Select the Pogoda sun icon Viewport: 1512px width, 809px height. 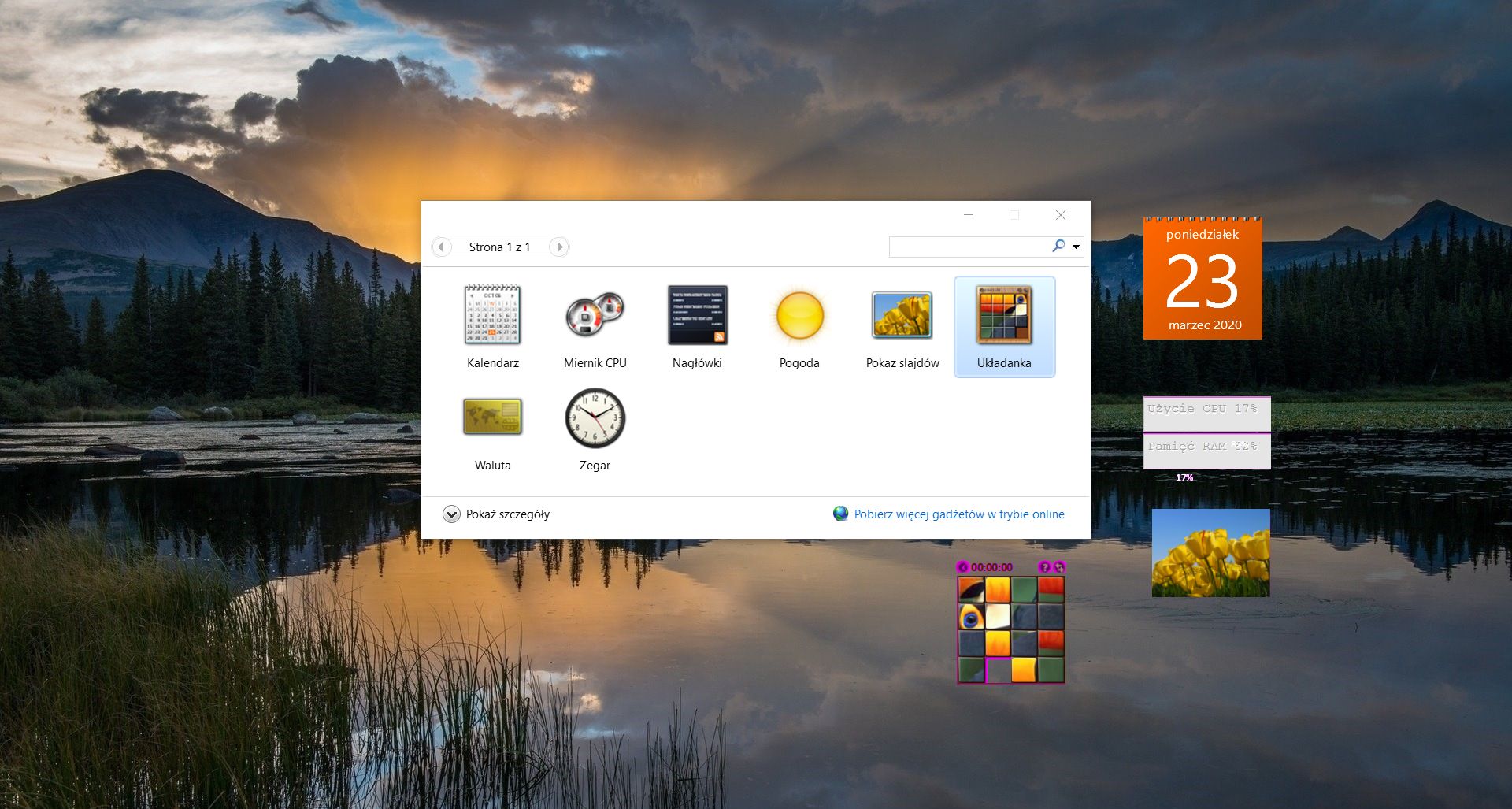(x=799, y=315)
